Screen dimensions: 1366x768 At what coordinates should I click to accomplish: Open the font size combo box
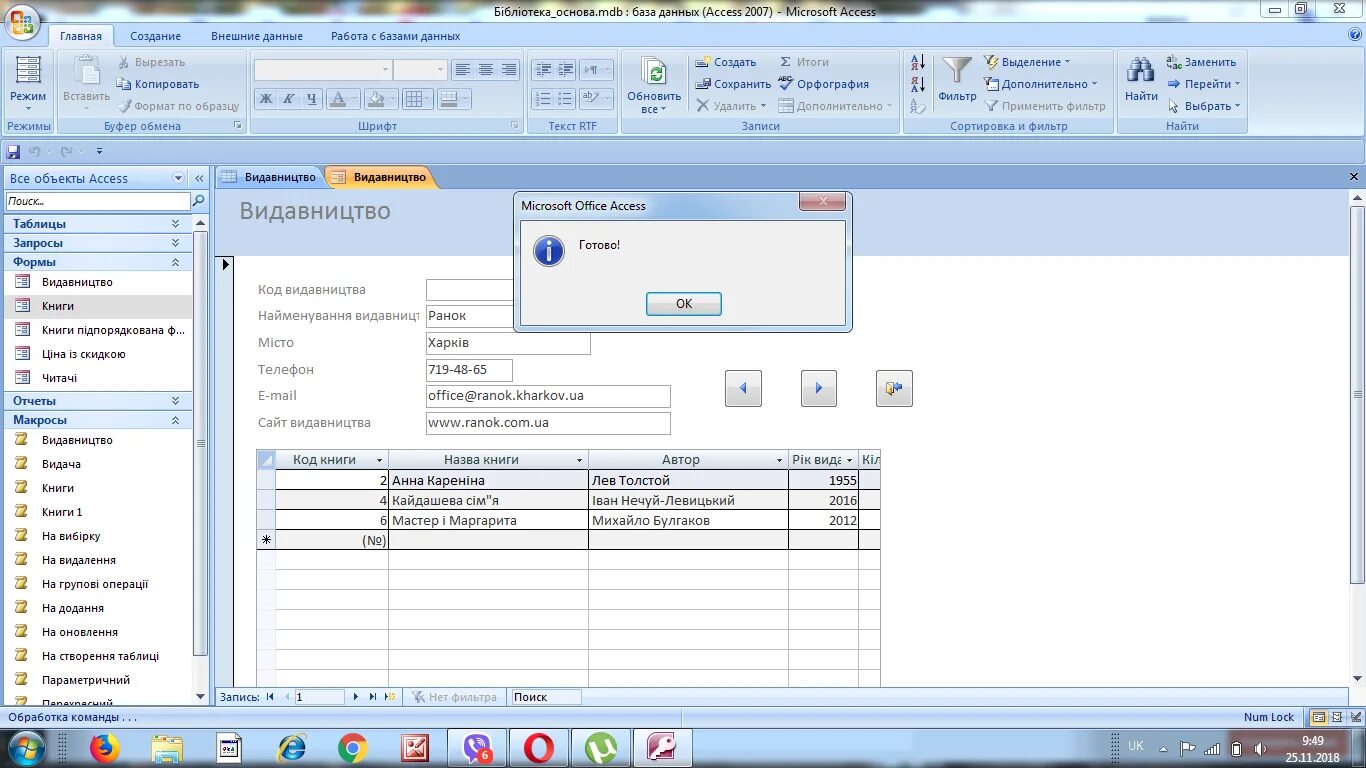click(x=420, y=70)
